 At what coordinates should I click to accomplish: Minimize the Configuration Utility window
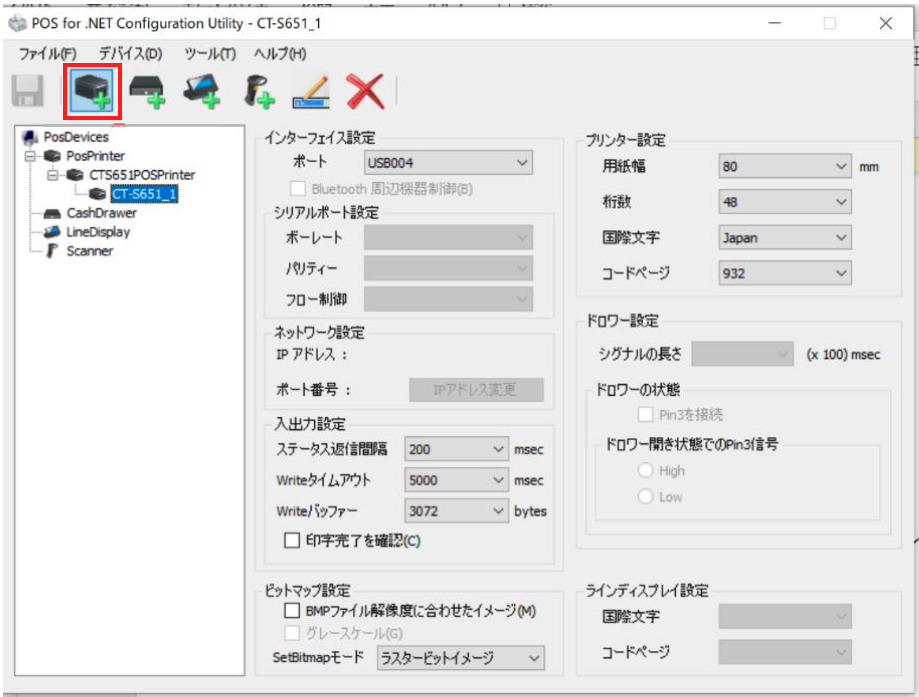[775, 23]
